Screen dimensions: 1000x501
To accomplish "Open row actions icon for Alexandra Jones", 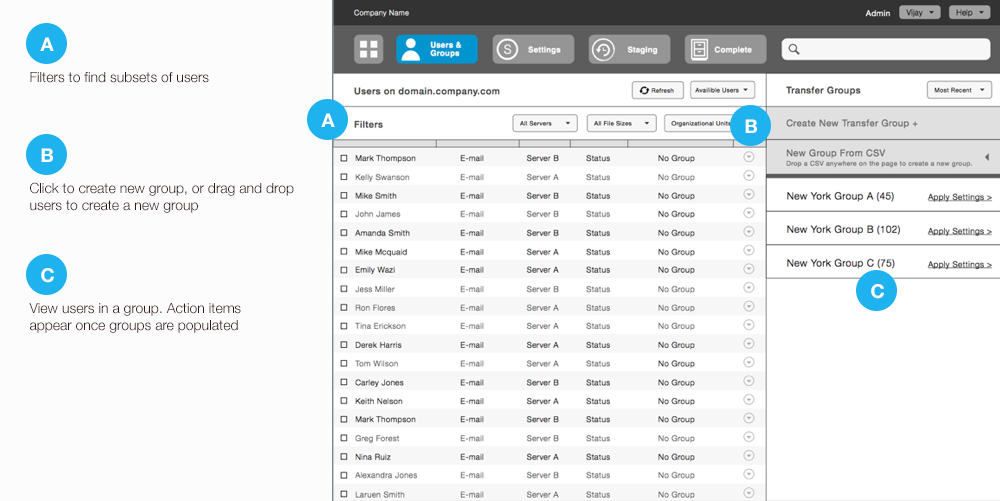I will (x=749, y=474).
